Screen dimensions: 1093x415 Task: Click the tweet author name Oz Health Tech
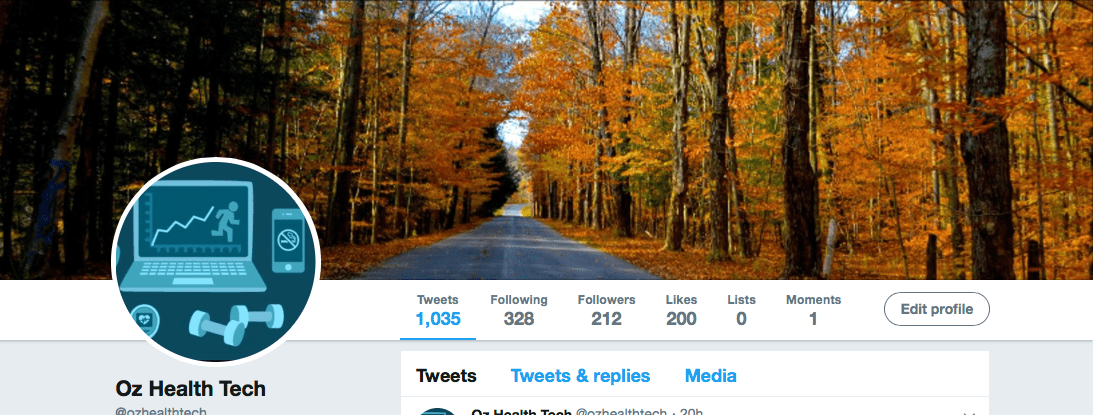[521, 412]
